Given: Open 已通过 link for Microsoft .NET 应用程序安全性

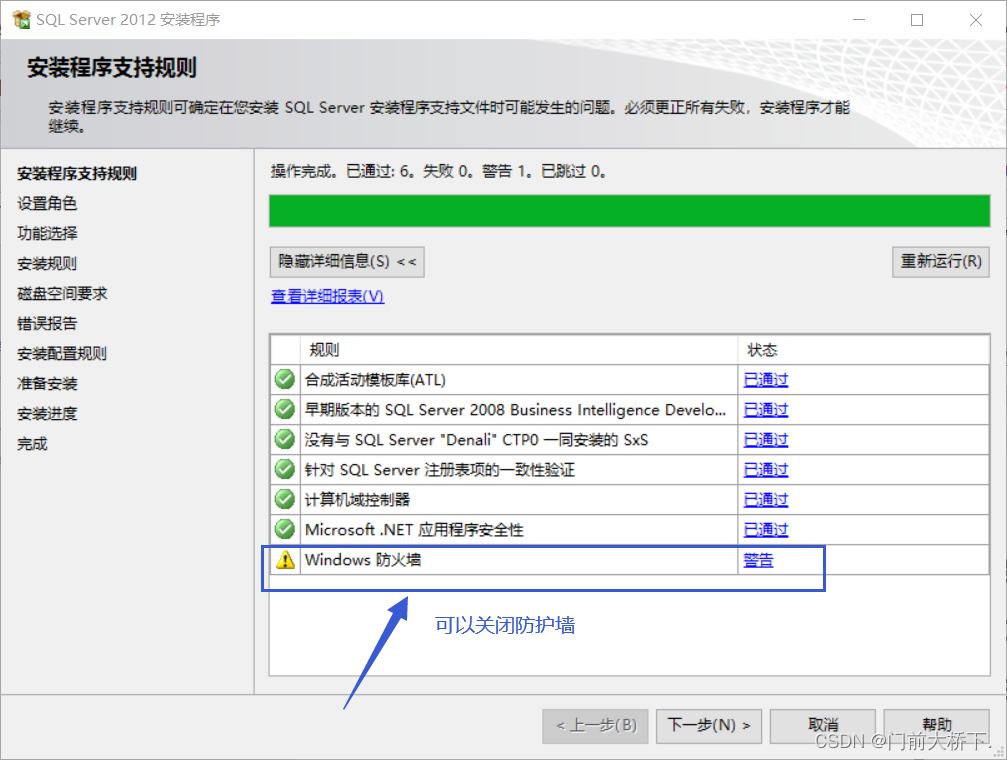Looking at the screenshot, I should [x=766, y=530].
